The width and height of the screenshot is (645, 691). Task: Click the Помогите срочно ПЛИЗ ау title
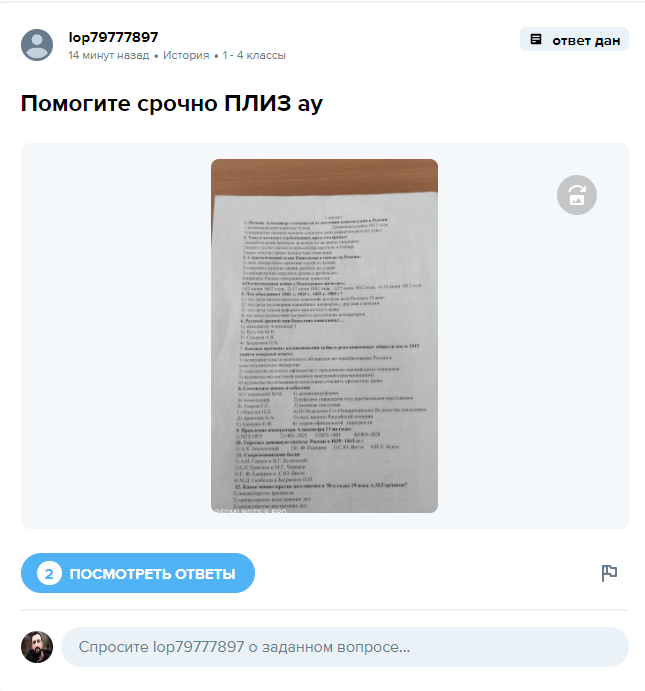pyautogui.click(x=172, y=104)
